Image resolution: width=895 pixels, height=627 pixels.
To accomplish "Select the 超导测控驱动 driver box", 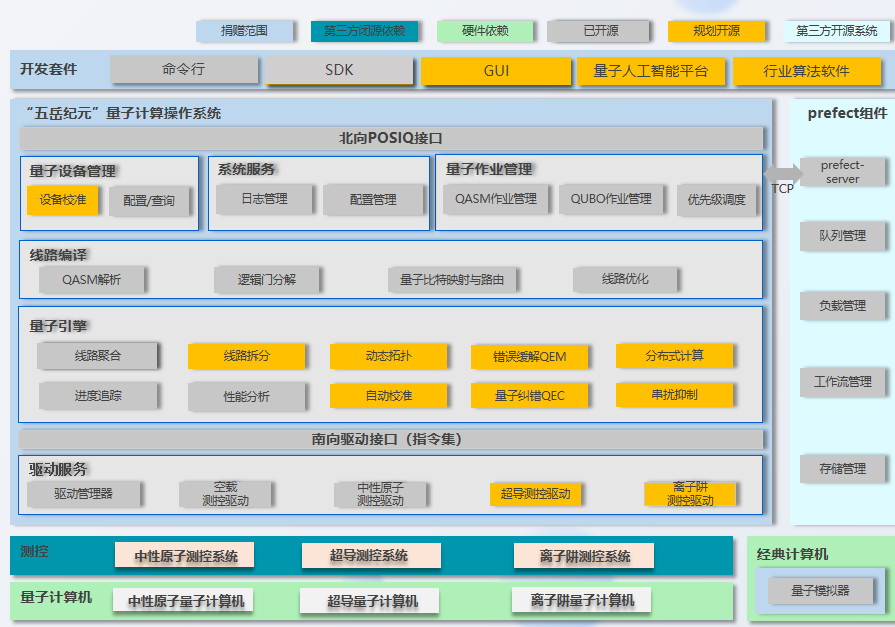I will (535, 494).
